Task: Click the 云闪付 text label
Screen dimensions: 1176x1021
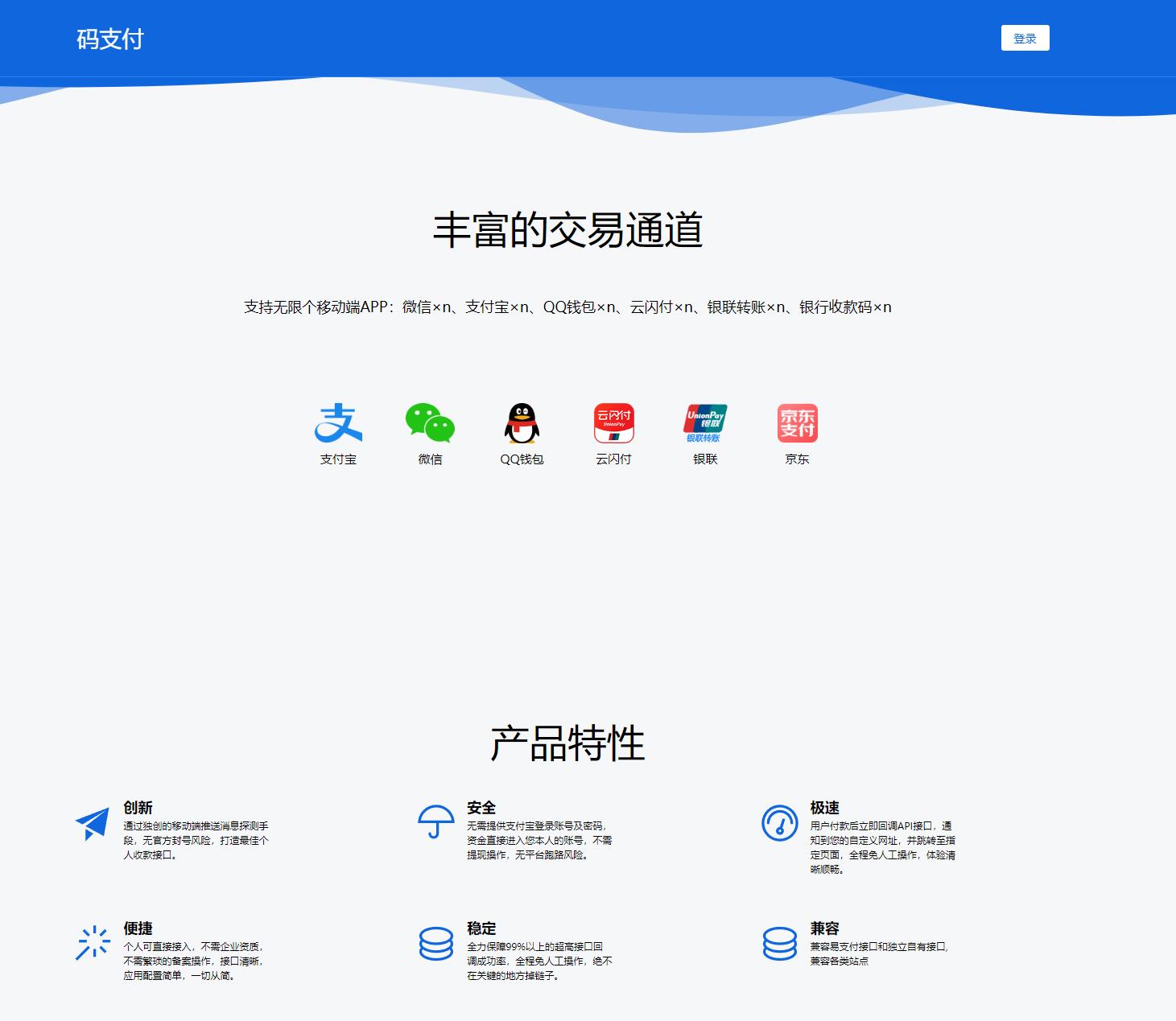Action: pos(613,459)
